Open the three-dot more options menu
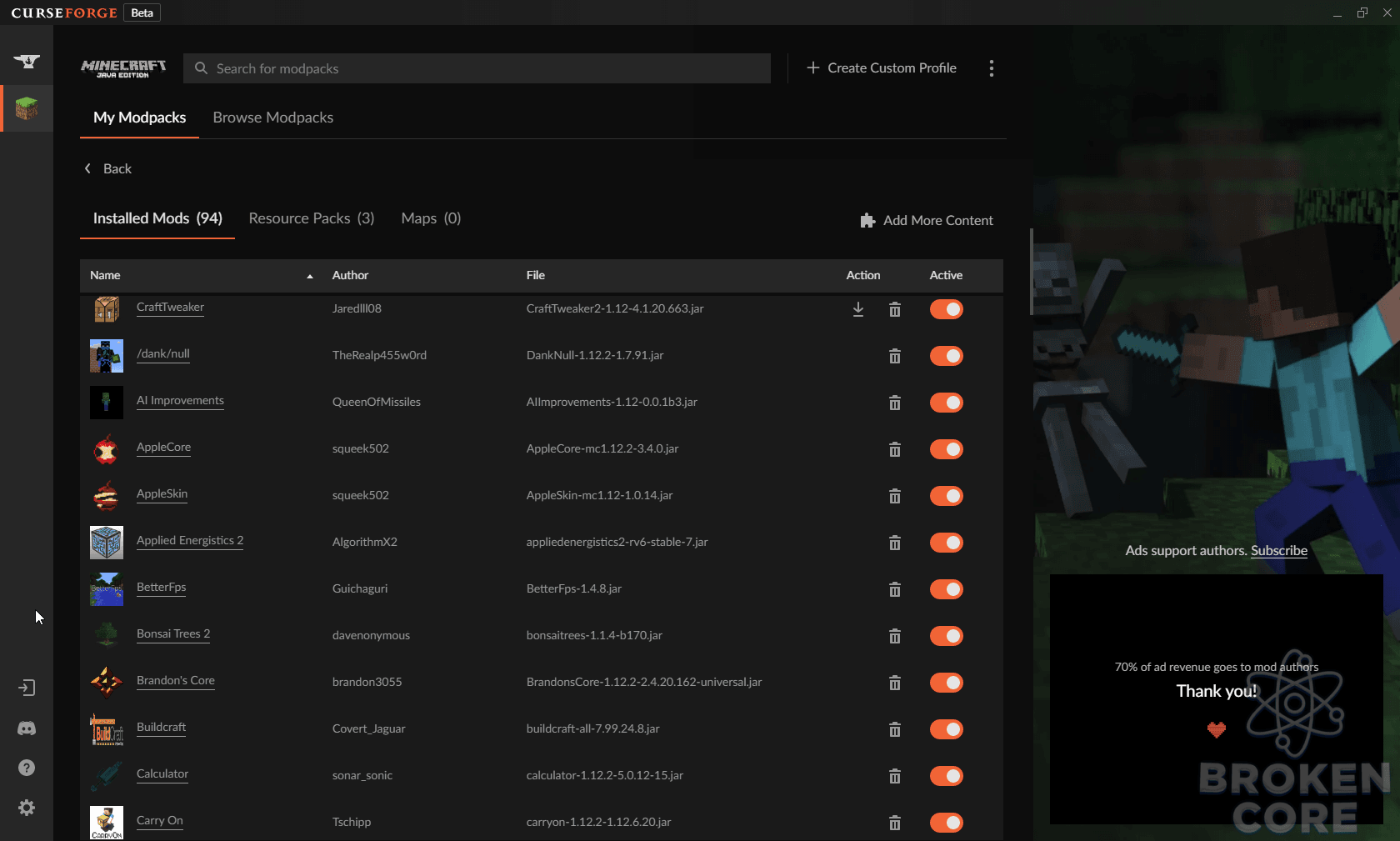 (992, 68)
